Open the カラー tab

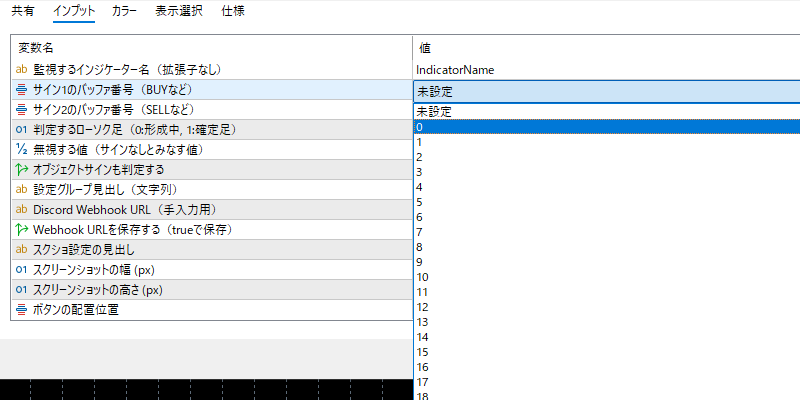[125, 12]
